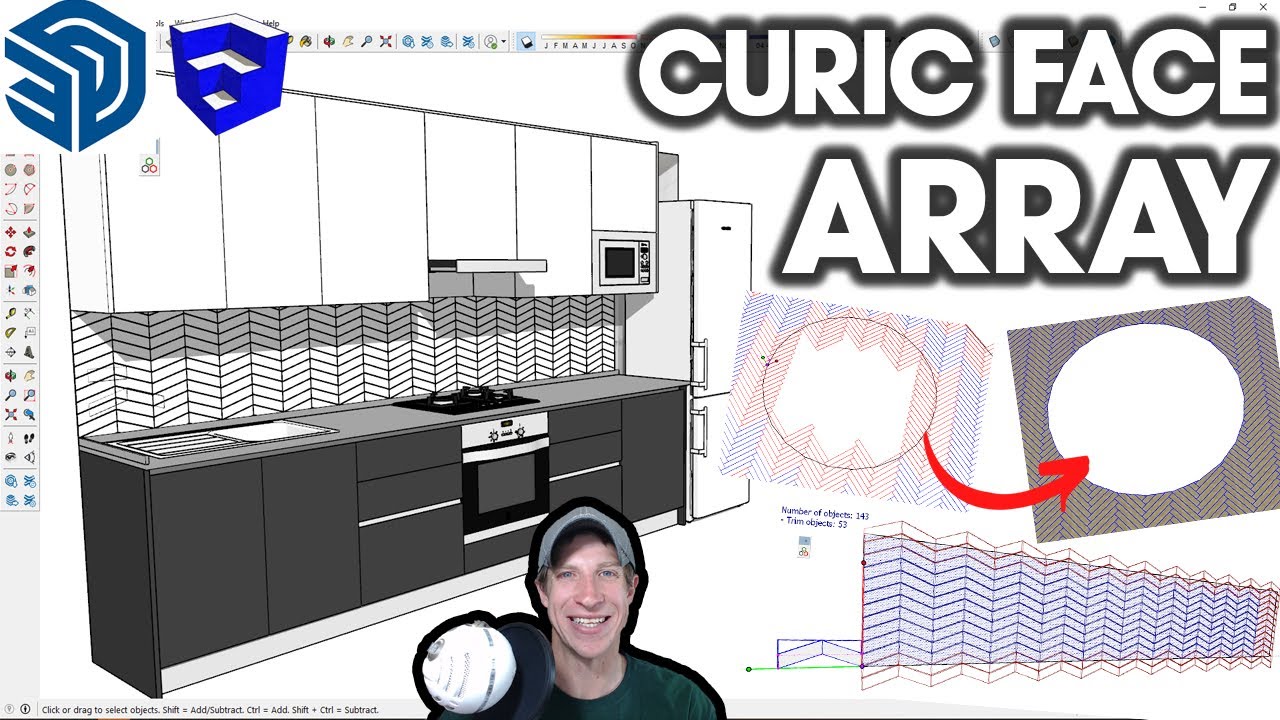
Task: Select the Circle tool
Action: [x=10, y=170]
